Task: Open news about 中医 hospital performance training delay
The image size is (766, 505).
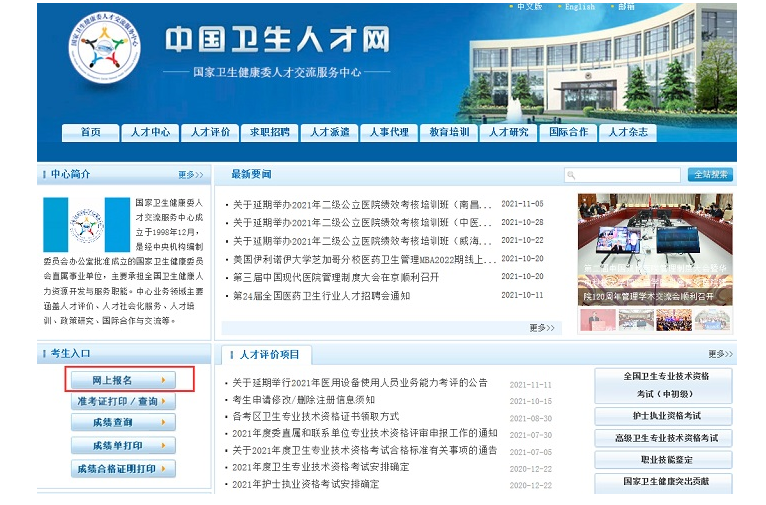Action: 362,223
